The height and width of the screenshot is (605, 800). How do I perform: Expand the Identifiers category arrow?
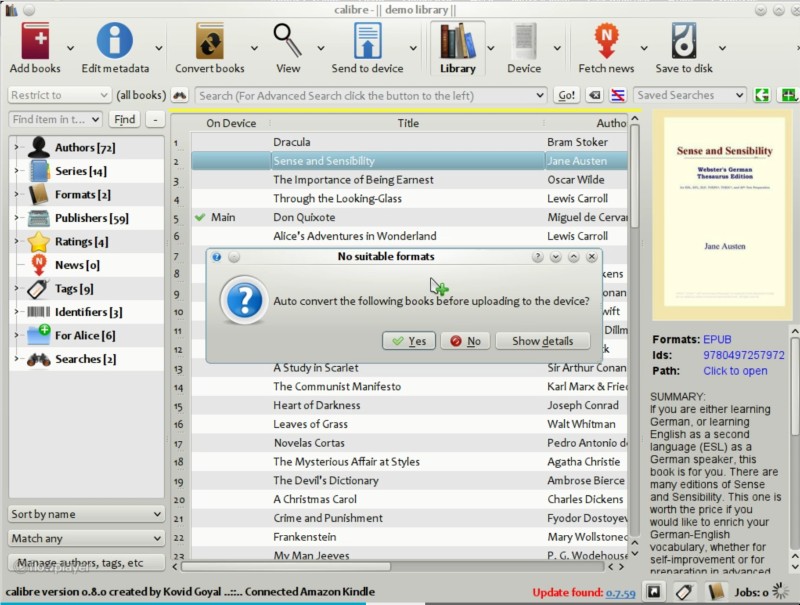click(x=16, y=312)
